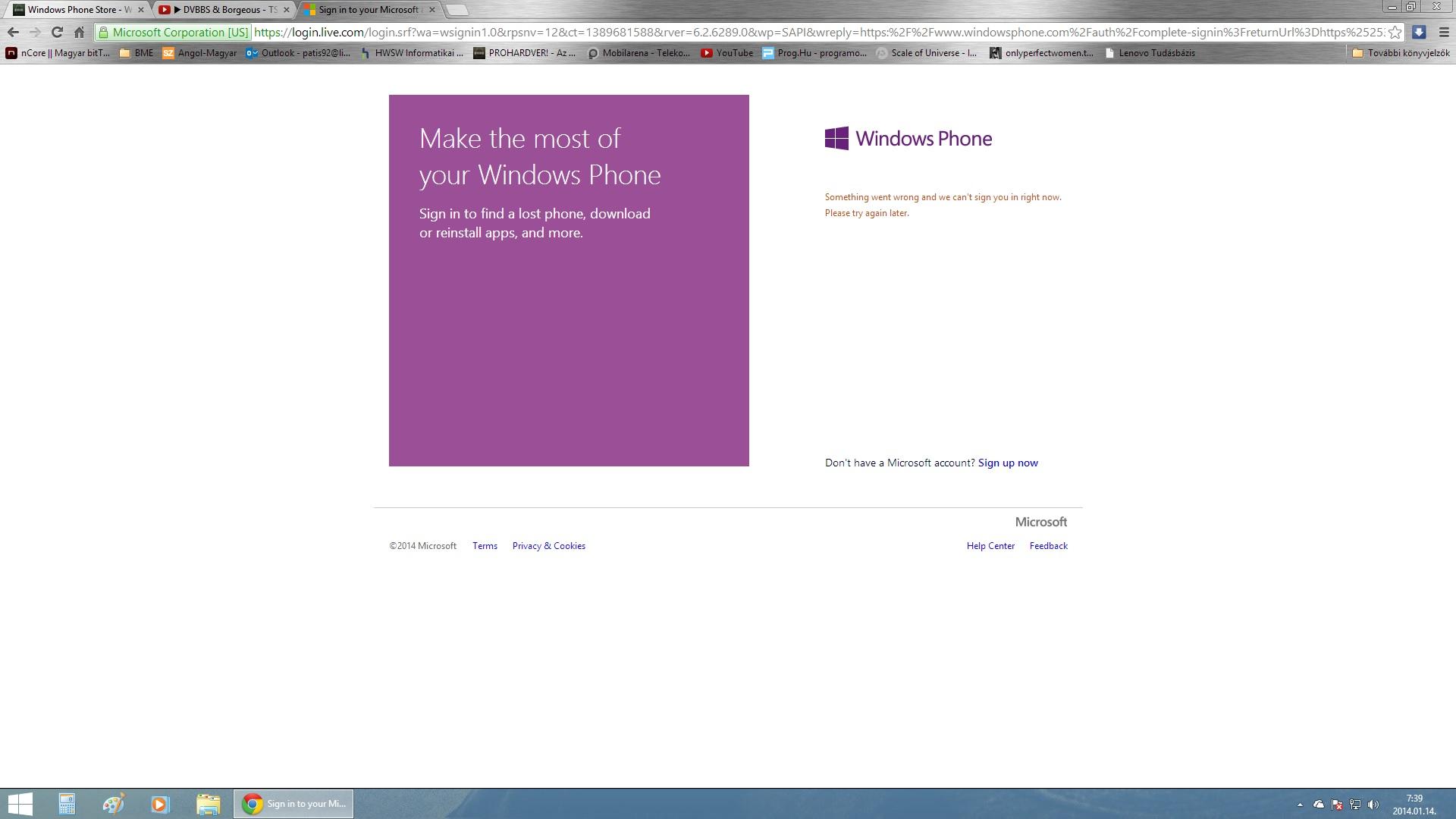Screen dimensions: 1456x819
Task: Click the browser Forward arrow
Action: point(35,33)
